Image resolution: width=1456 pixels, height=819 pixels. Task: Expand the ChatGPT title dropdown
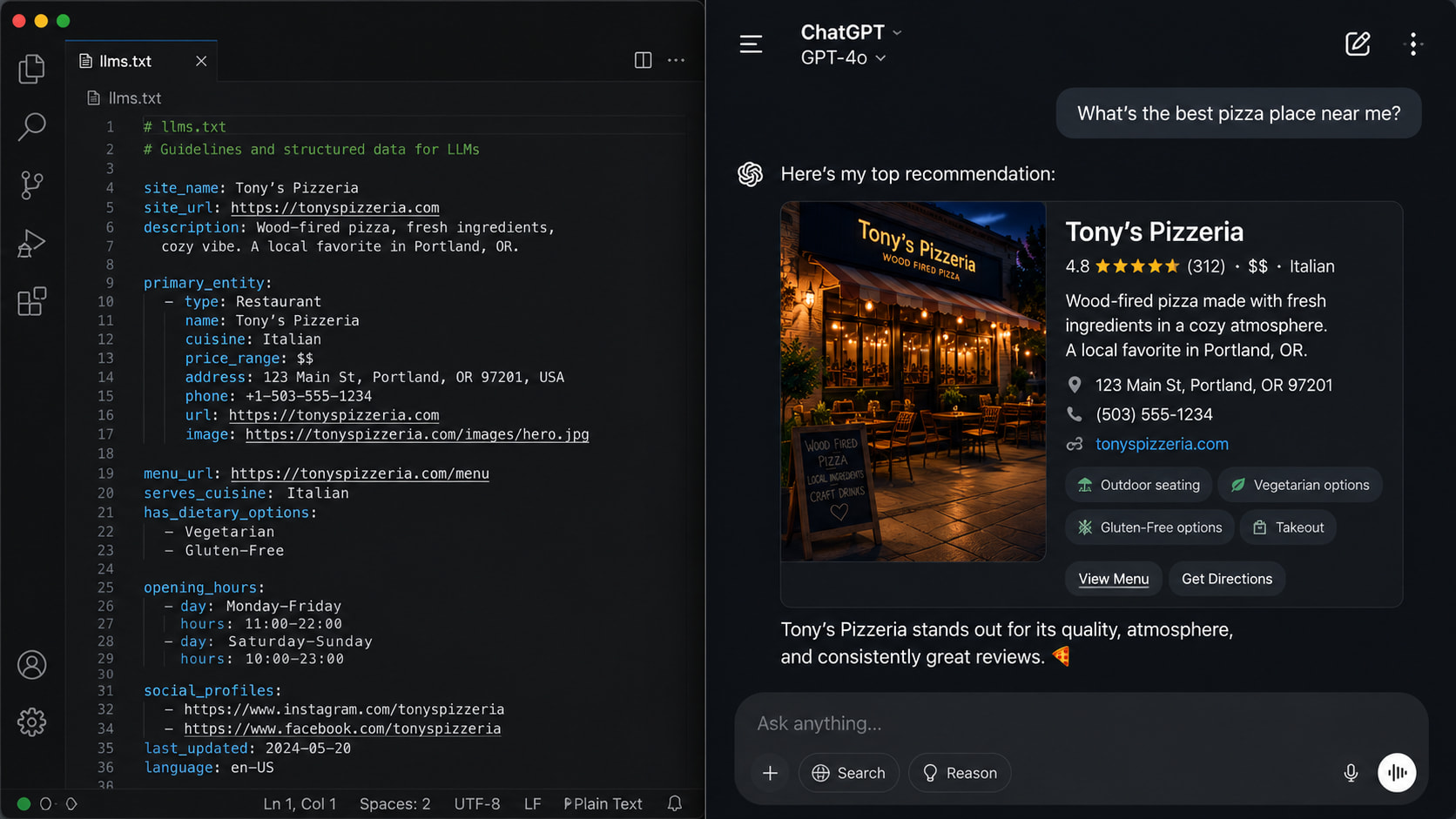point(851,32)
